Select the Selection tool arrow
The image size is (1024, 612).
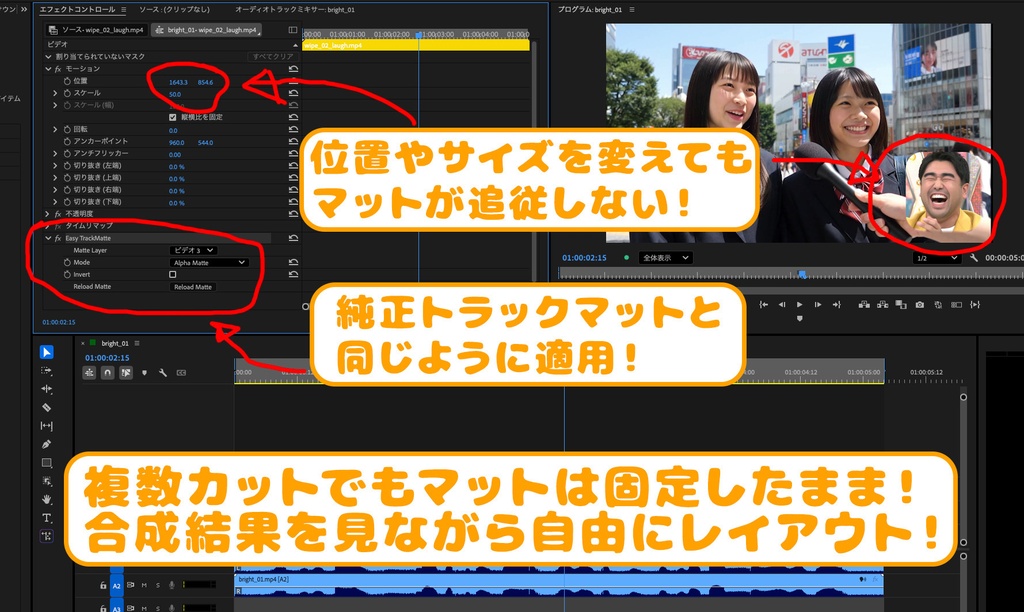(46, 352)
